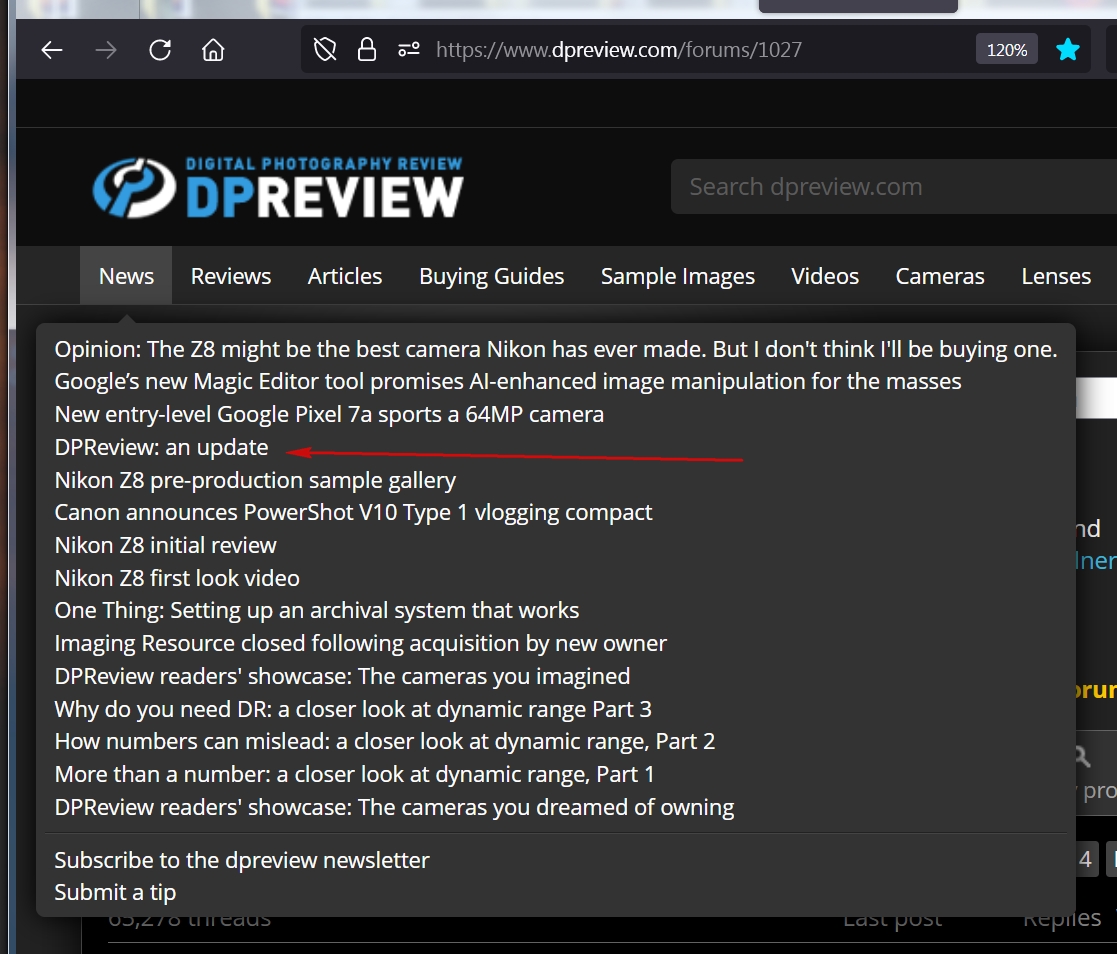Screen dimensions: 1117x954
Task: Open the News dropdown menu
Action: [126, 276]
